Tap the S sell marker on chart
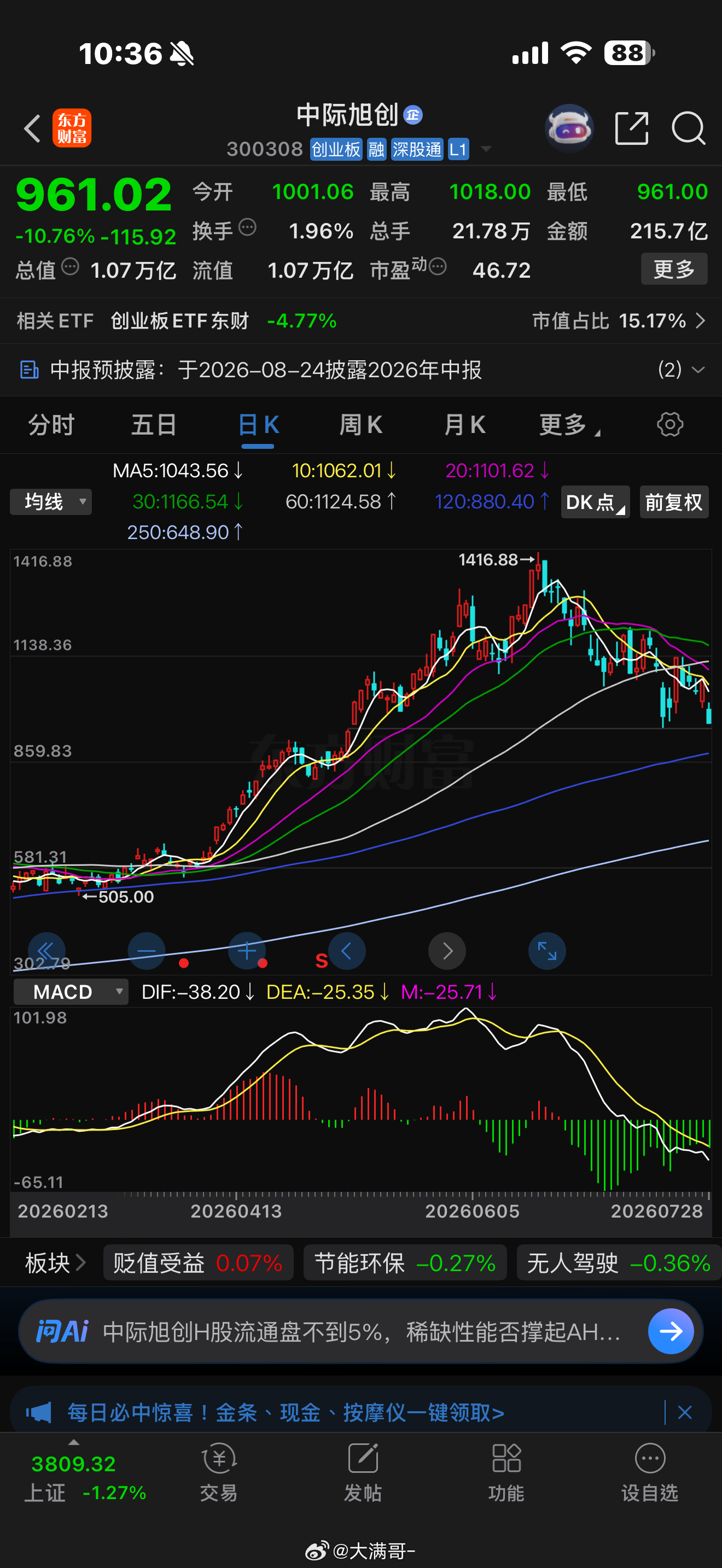 [322, 961]
